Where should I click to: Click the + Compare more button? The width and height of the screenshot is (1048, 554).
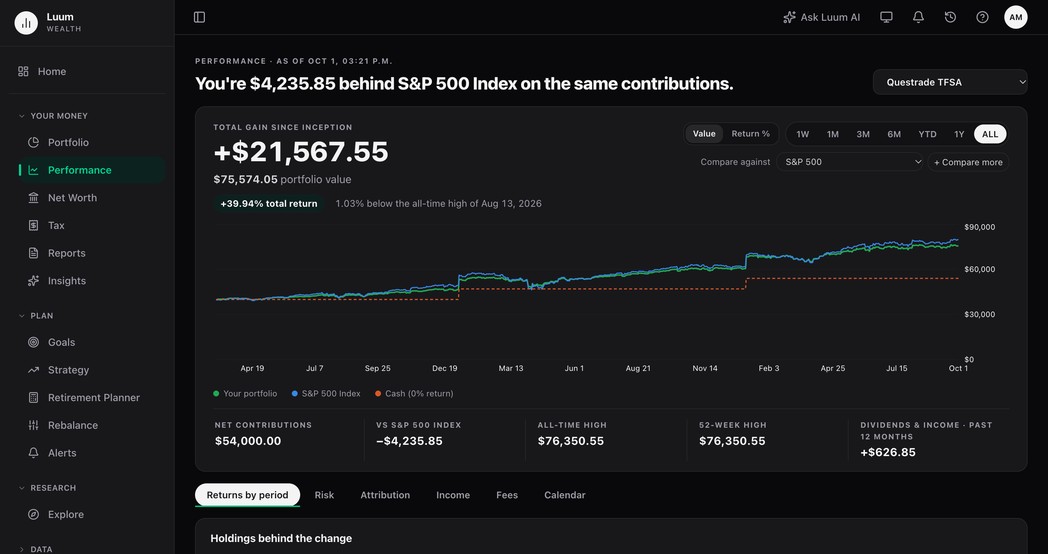(968, 162)
